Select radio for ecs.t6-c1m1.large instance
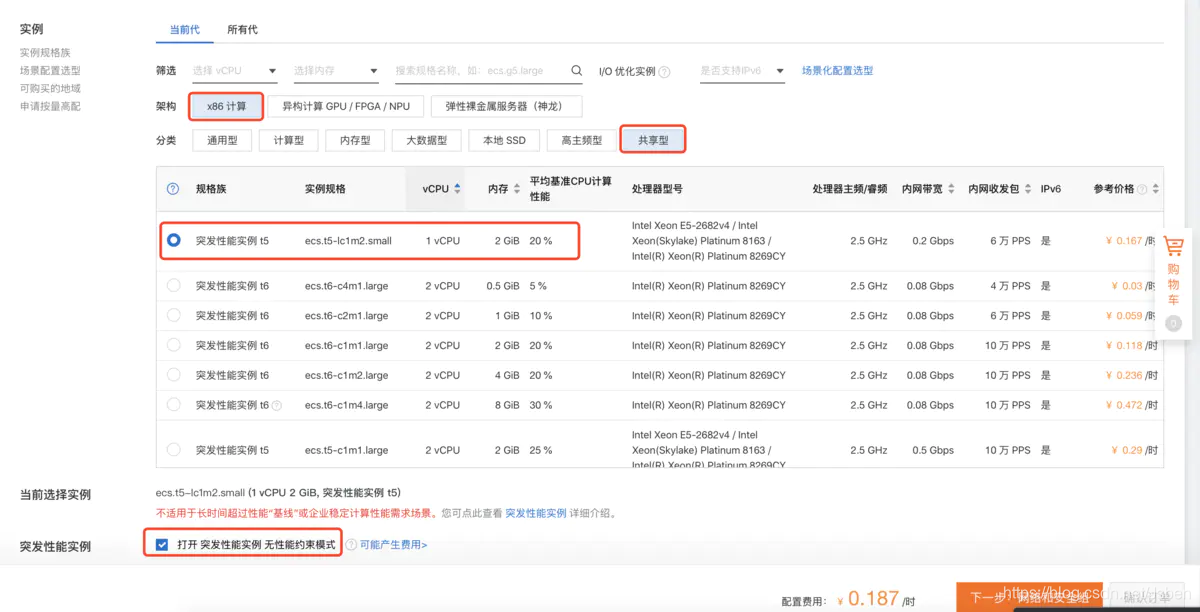 174,345
